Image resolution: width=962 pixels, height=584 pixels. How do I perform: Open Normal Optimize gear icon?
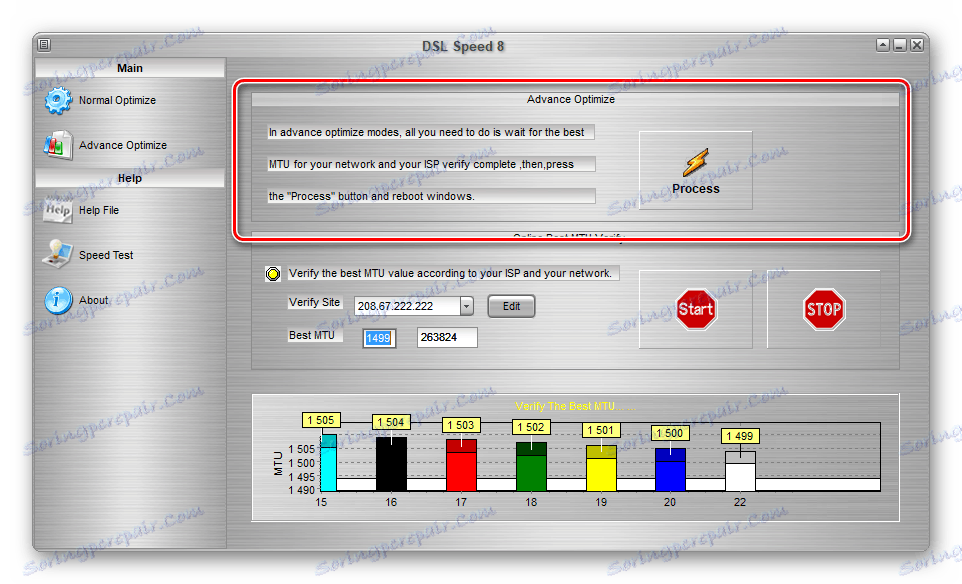(x=58, y=101)
